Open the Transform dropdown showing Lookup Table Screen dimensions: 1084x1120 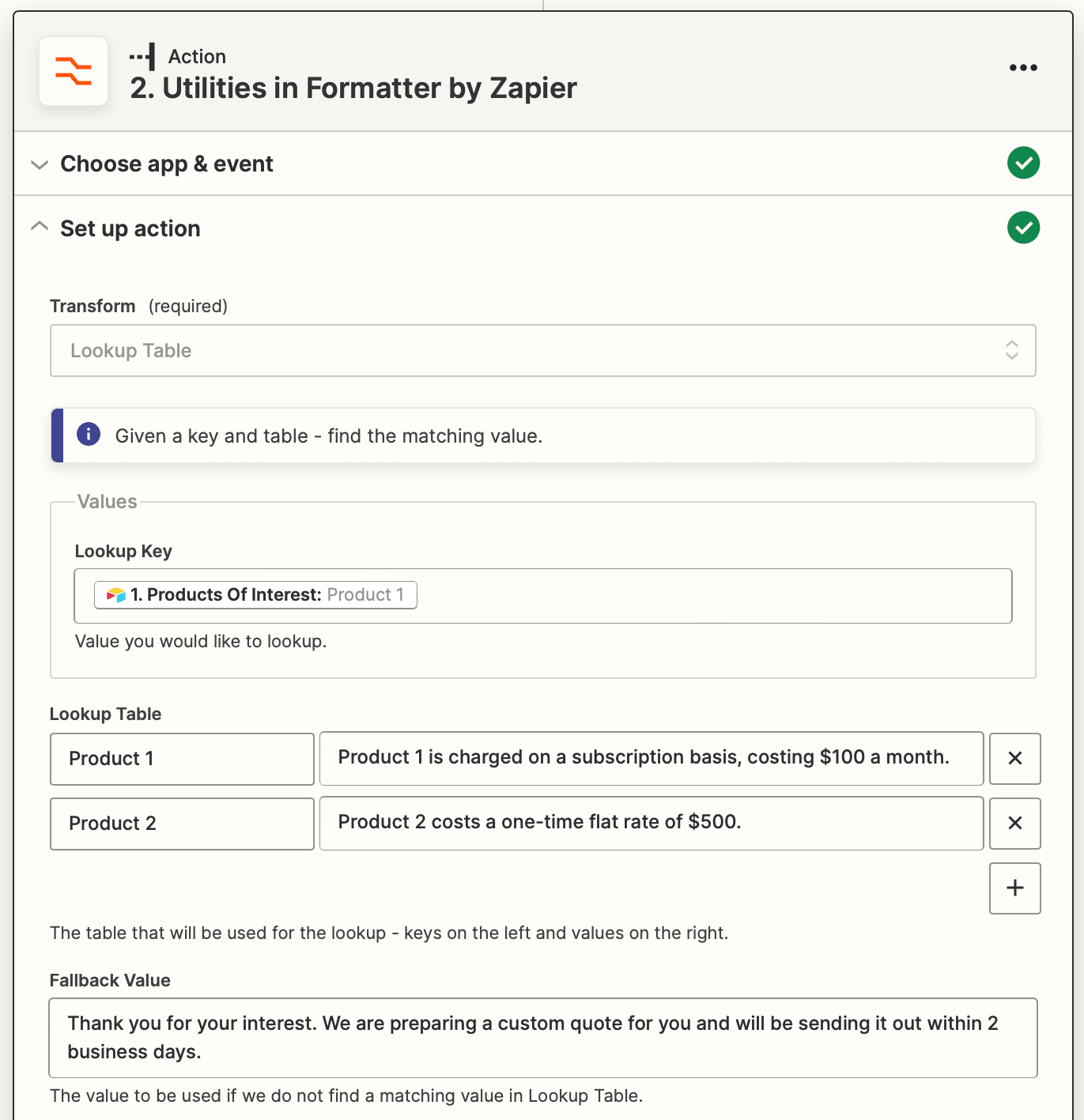[x=542, y=351]
